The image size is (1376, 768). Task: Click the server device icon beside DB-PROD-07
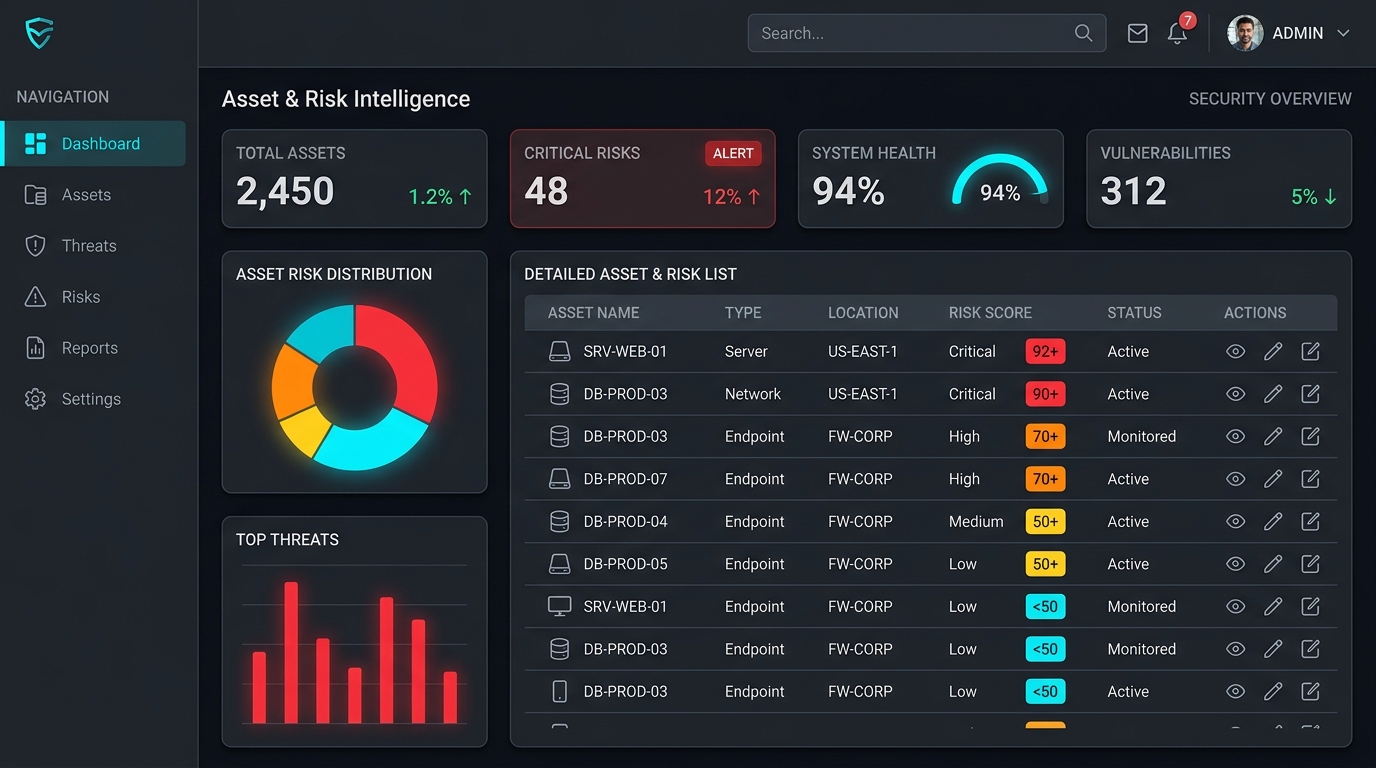(560, 479)
